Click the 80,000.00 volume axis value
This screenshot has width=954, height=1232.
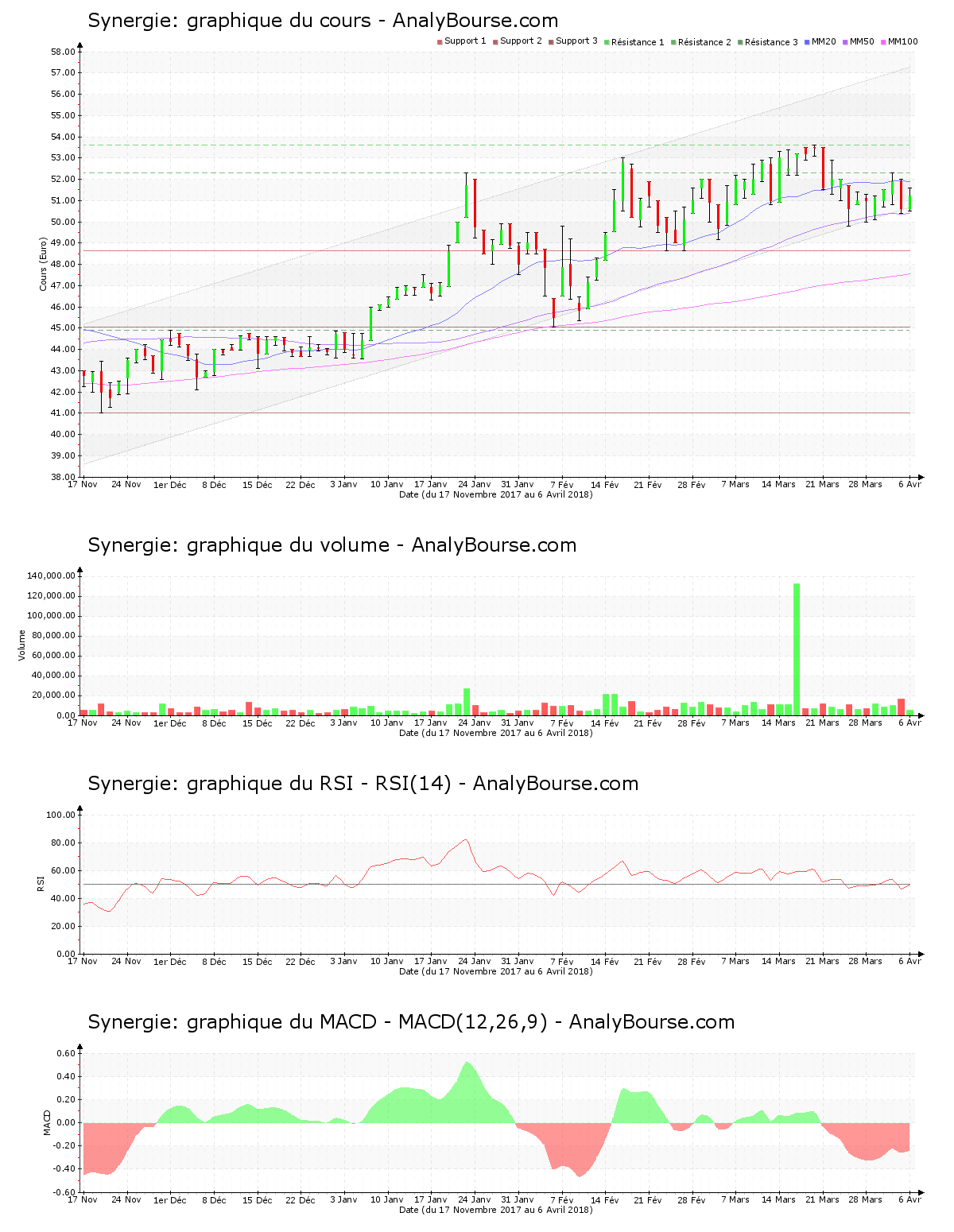[53, 635]
